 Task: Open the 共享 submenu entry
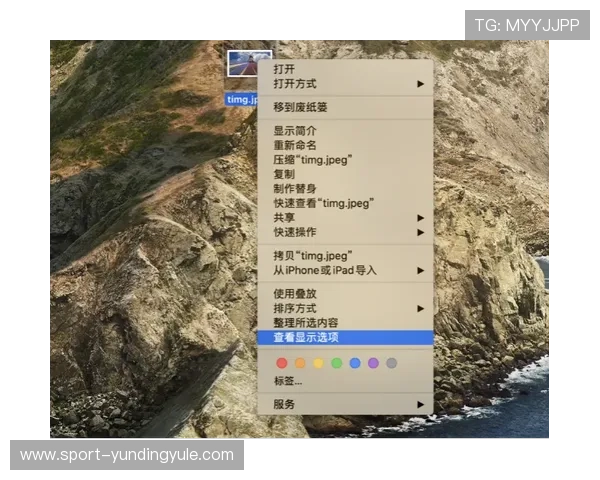345,218
